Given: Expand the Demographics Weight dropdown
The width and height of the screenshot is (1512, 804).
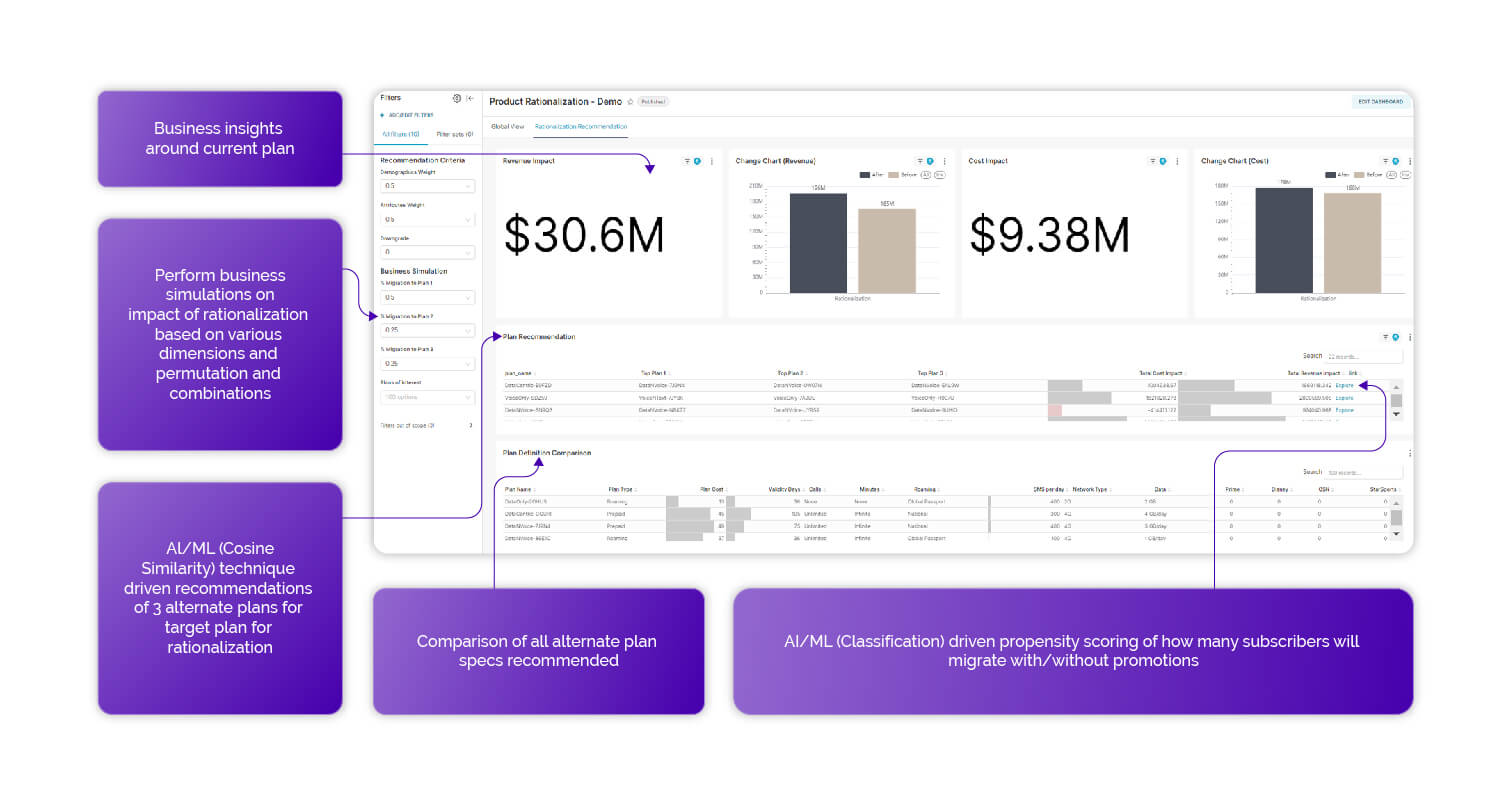Looking at the screenshot, I should (x=427, y=186).
